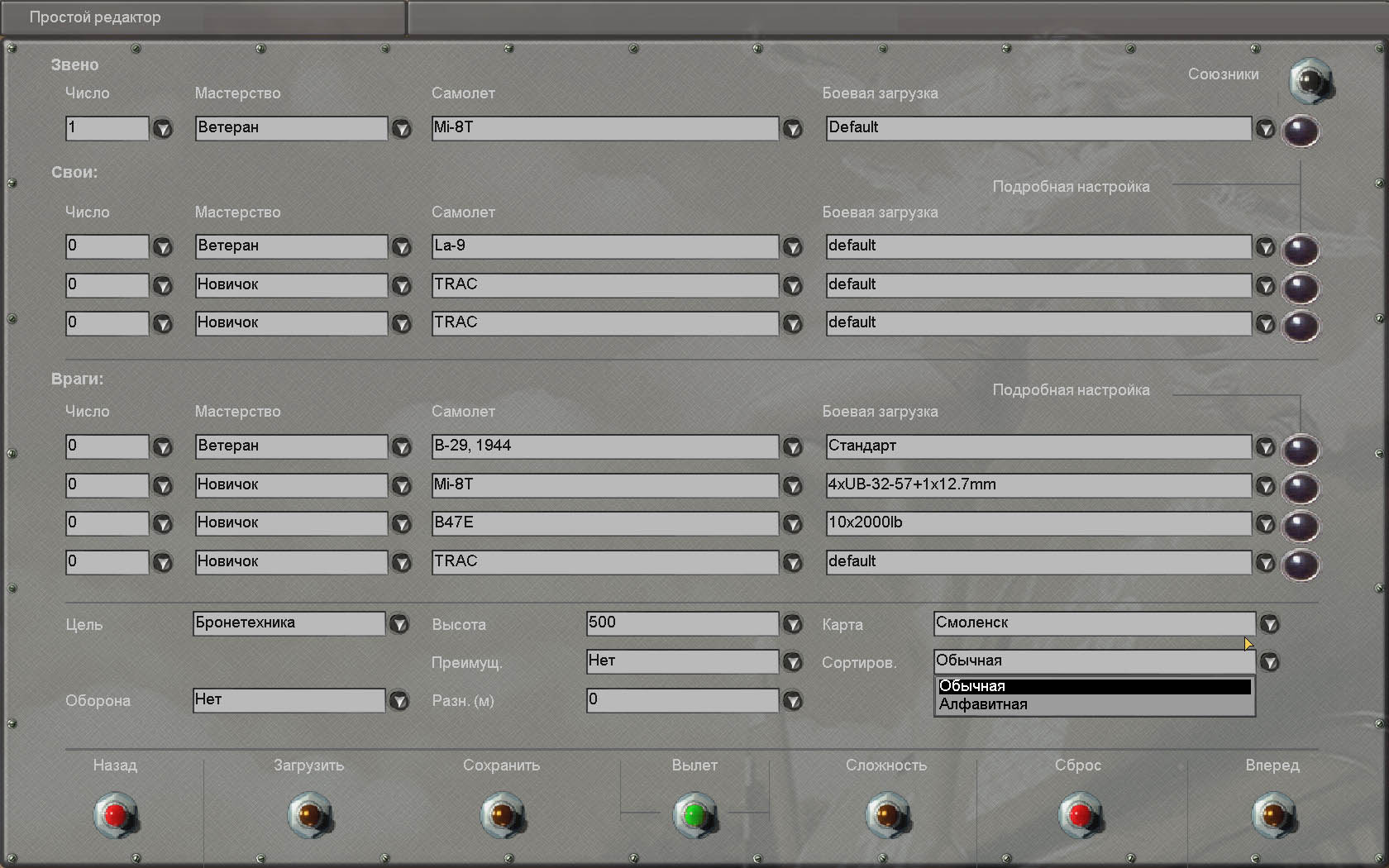Click the B47E aircraft field

pos(605,523)
